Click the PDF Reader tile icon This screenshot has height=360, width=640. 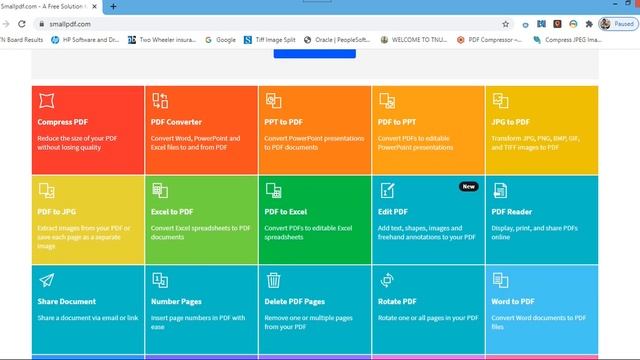[x=500, y=190]
